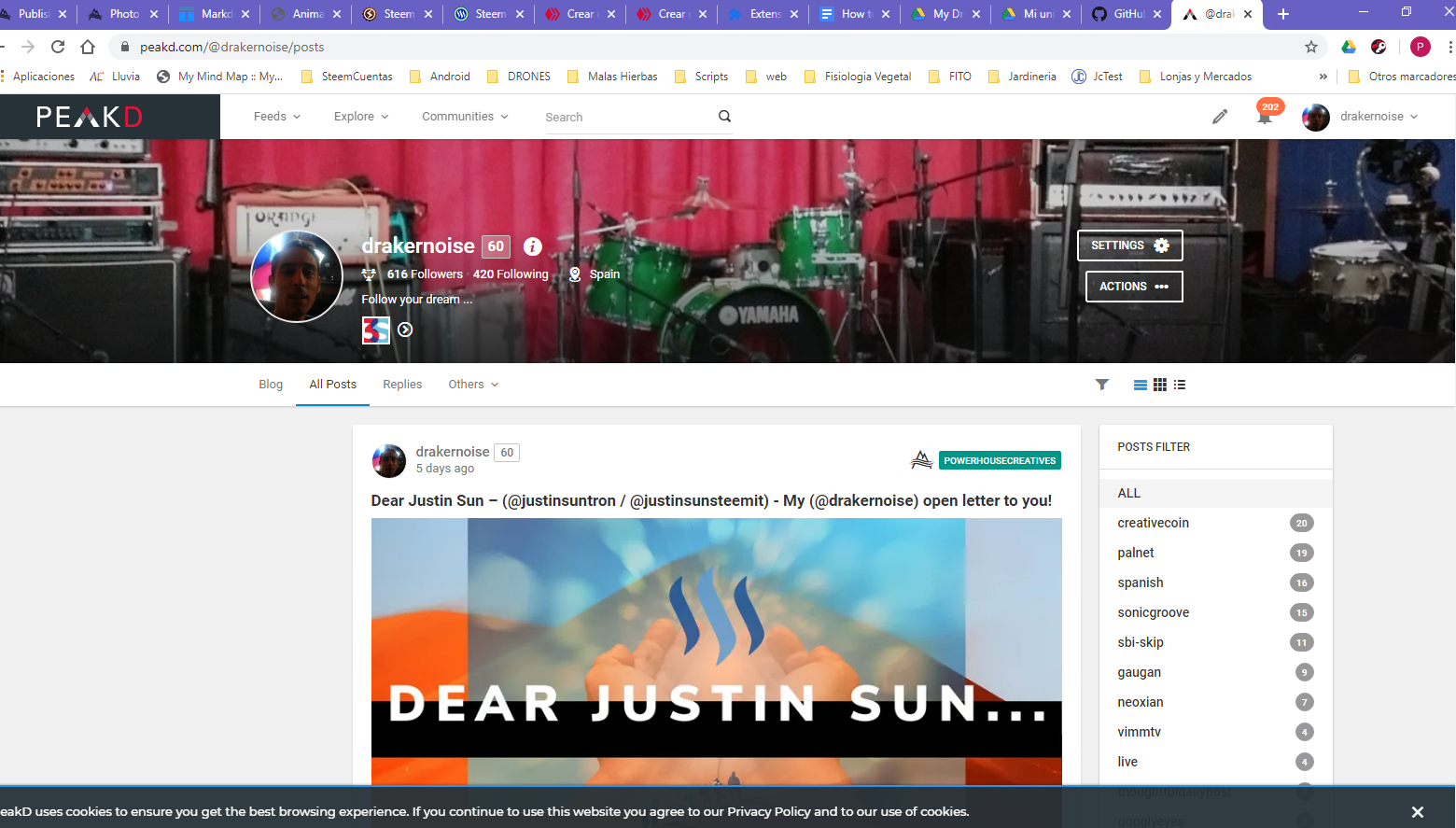The height and width of the screenshot is (828, 1456).
Task: Open the SteemCuentas bookmark folder
Action: [347, 77]
